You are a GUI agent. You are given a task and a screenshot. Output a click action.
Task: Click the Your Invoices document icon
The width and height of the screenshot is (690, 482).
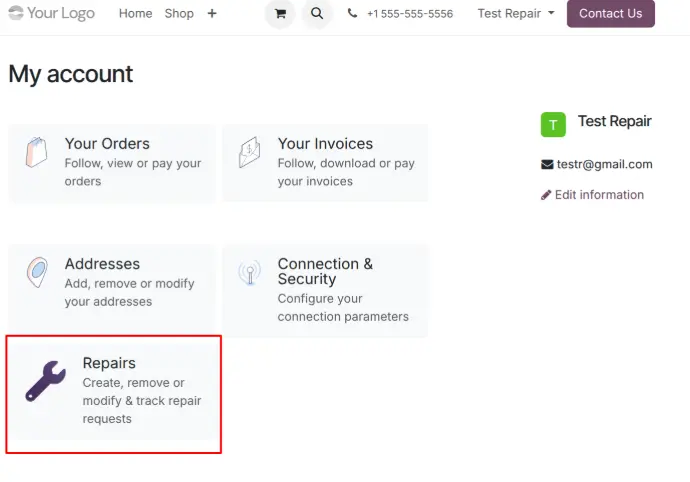click(250, 153)
